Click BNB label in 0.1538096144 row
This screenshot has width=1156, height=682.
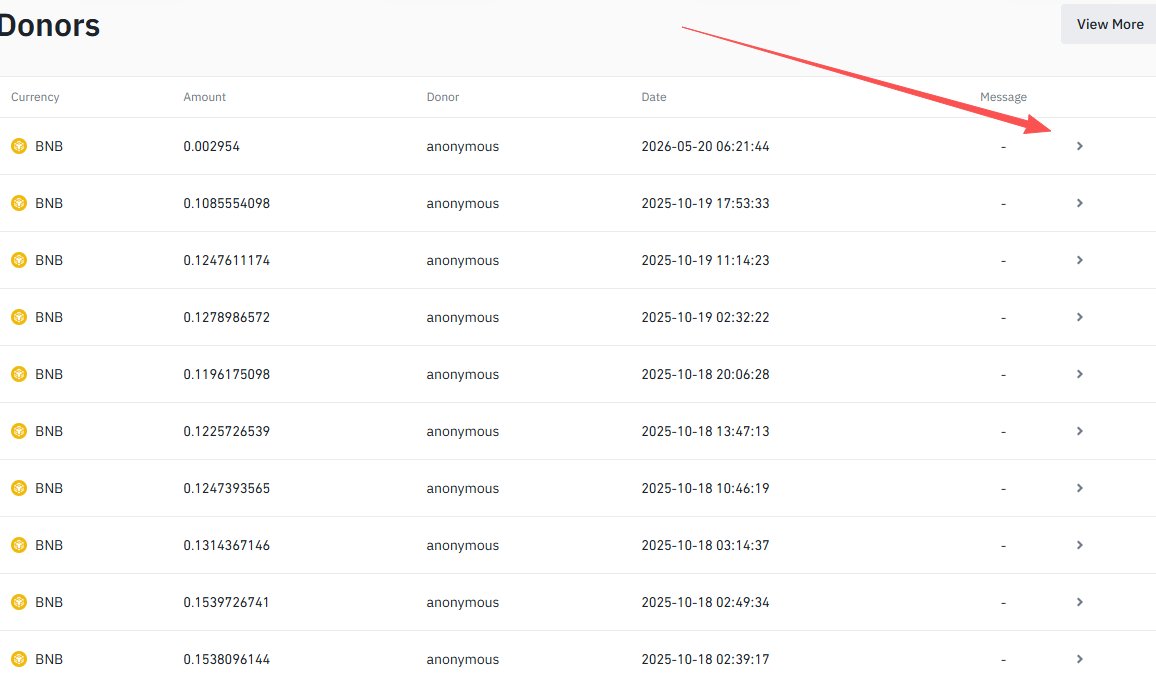tap(49, 659)
